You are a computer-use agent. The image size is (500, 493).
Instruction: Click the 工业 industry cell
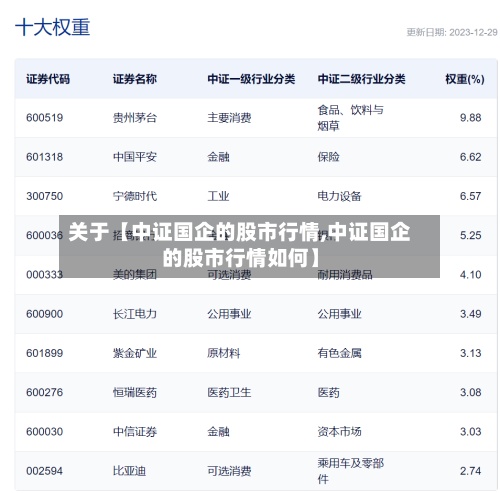(218, 196)
